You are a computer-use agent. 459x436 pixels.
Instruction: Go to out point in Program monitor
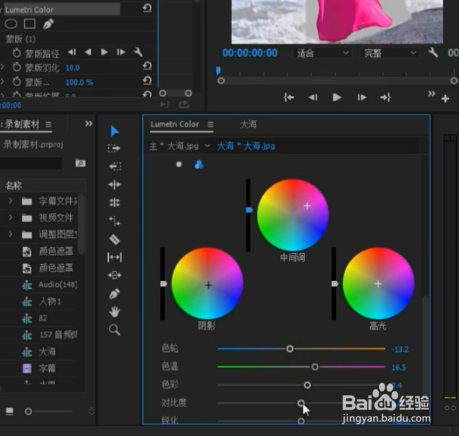(x=385, y=97)
